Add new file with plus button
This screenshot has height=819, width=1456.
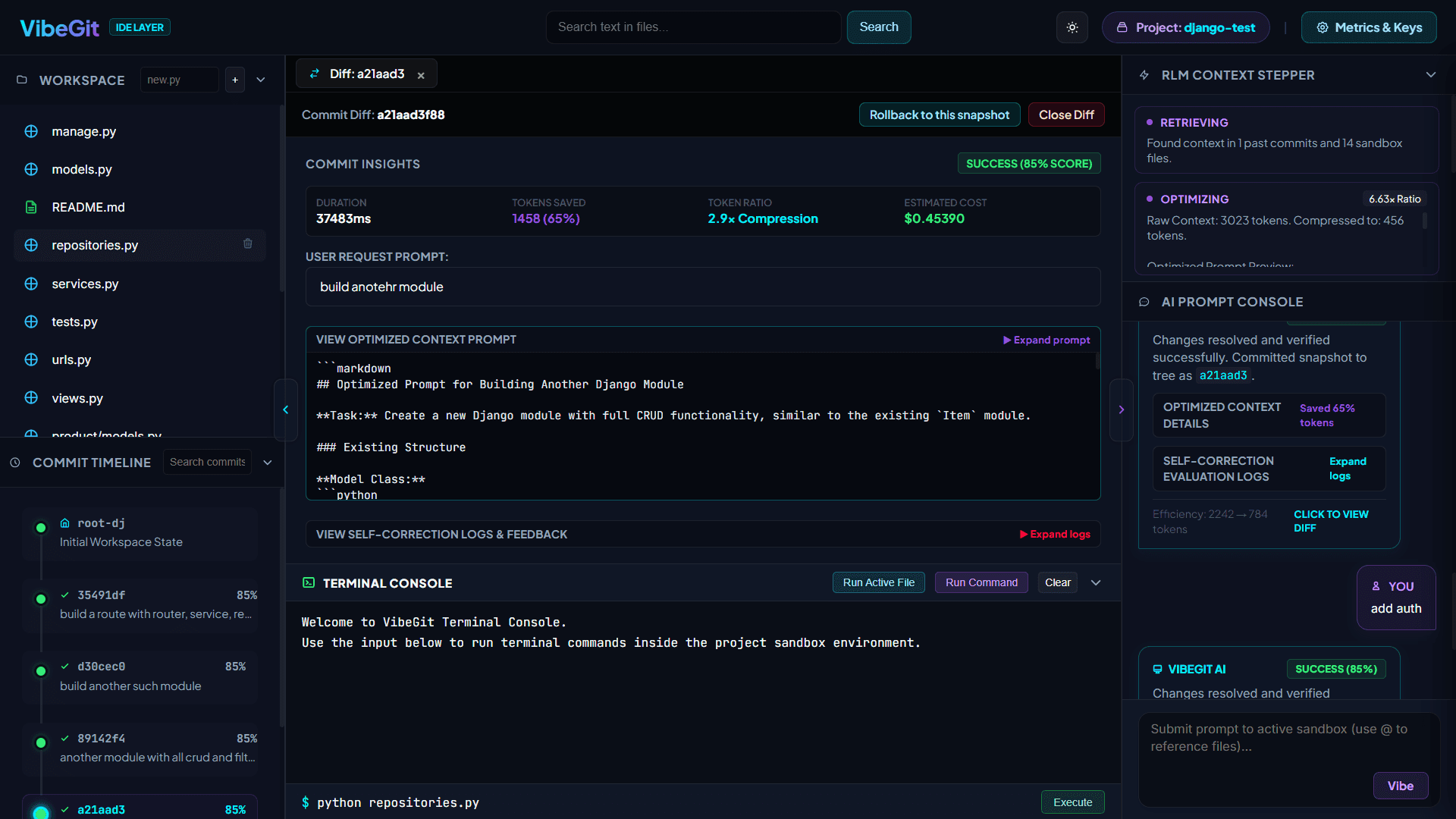[x=235, y=80]
